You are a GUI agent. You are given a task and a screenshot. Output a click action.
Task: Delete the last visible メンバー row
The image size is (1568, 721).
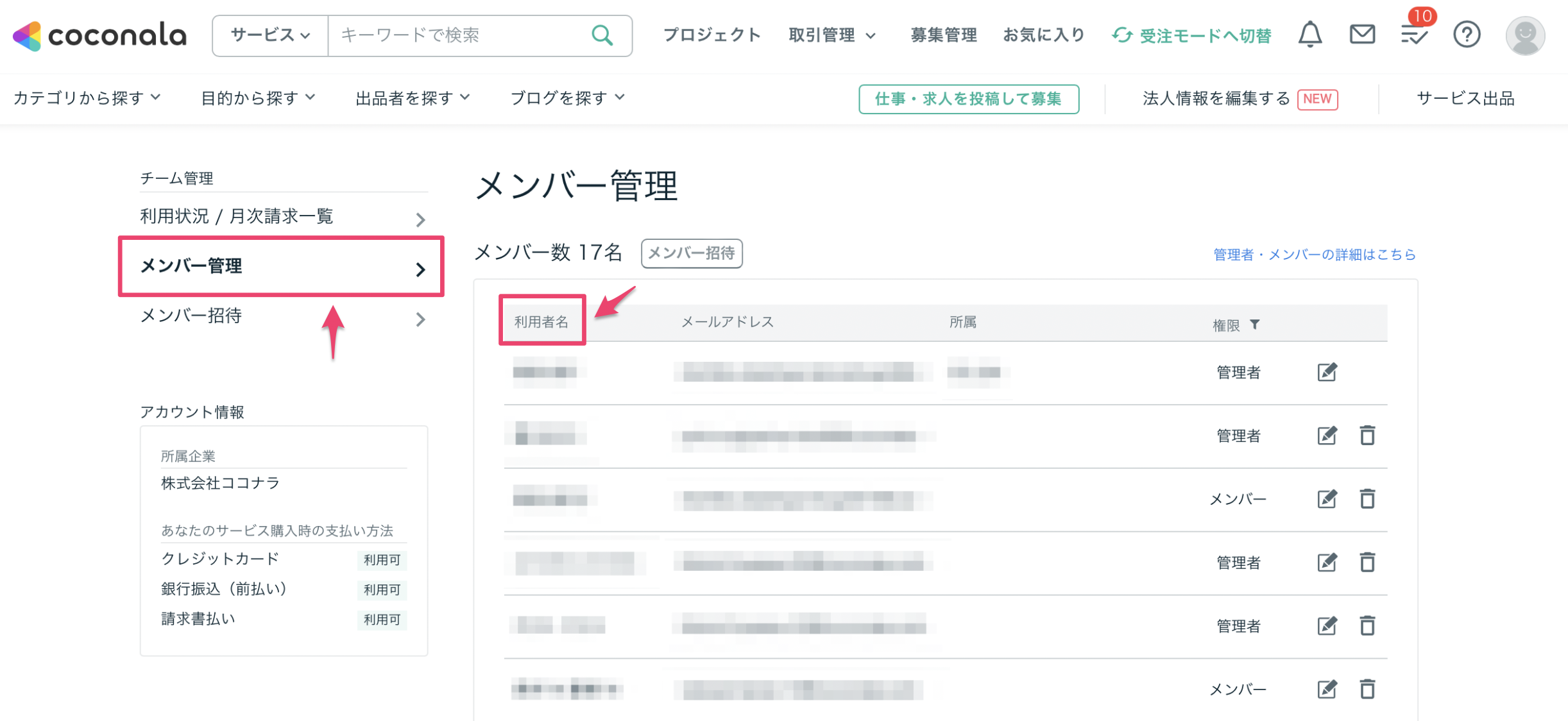1367,689
